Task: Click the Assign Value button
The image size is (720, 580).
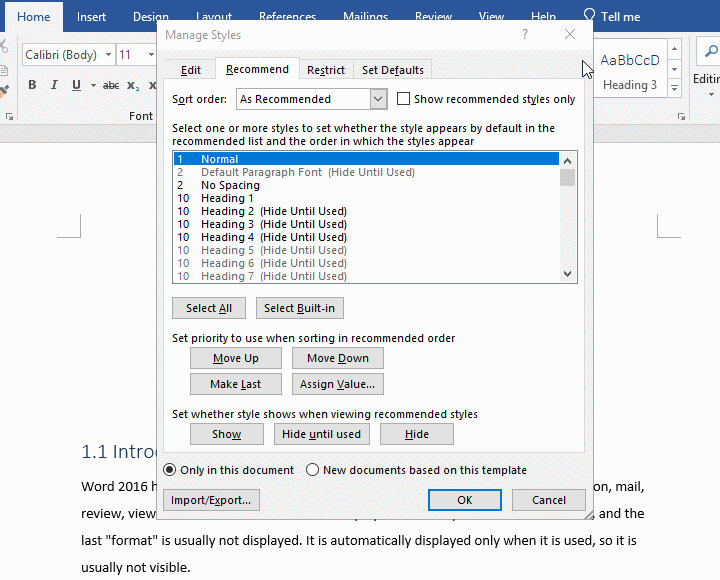Action: point(338,384)
